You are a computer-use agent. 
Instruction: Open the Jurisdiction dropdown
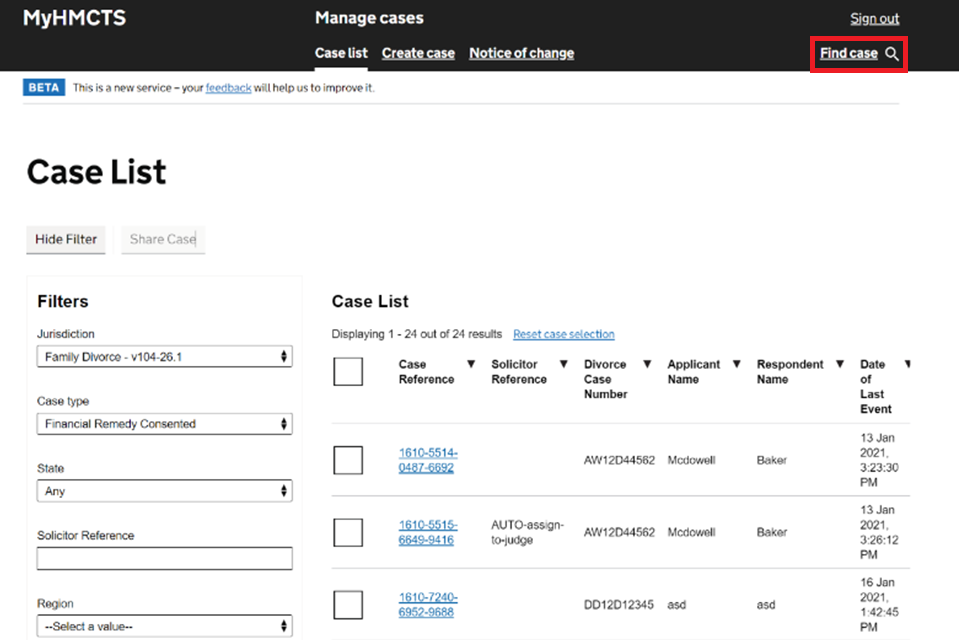pos(164,357)
